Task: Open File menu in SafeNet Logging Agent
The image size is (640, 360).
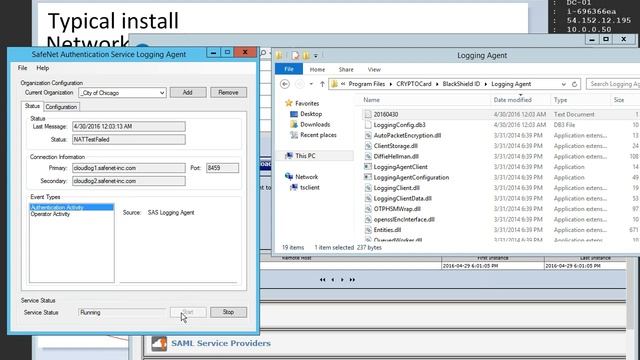Action: (22, 68)
